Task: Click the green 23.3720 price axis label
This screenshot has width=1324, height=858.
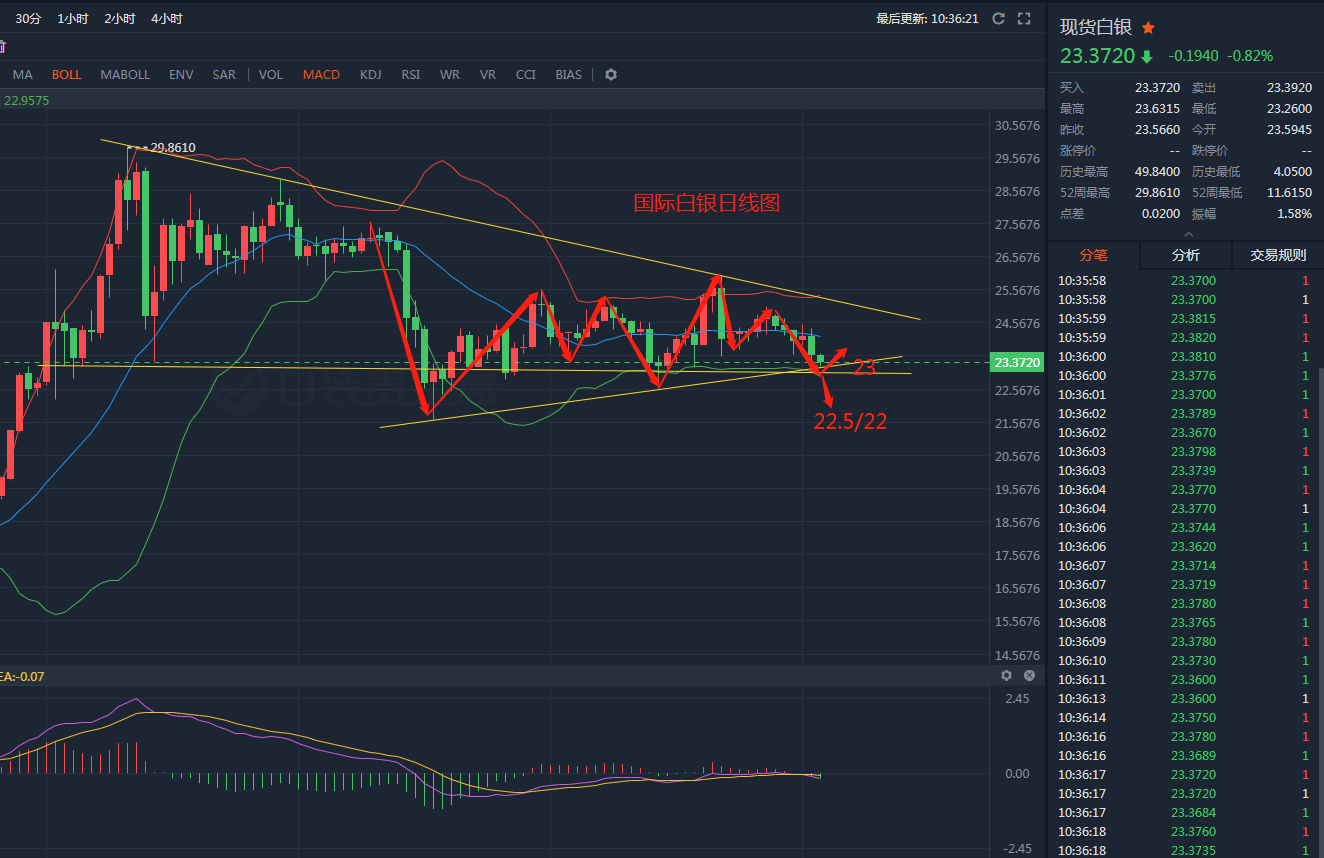Action: click(1017, 362)
